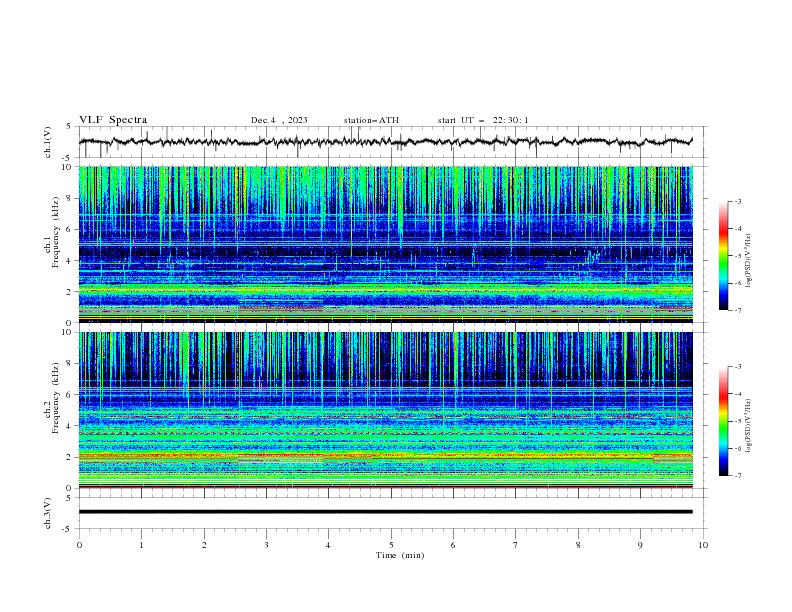This screenshot has width=792, height=612.
Task: Click the 'VLF Spectra' title text
Action: pyautogui.click(x=113, y=120)
